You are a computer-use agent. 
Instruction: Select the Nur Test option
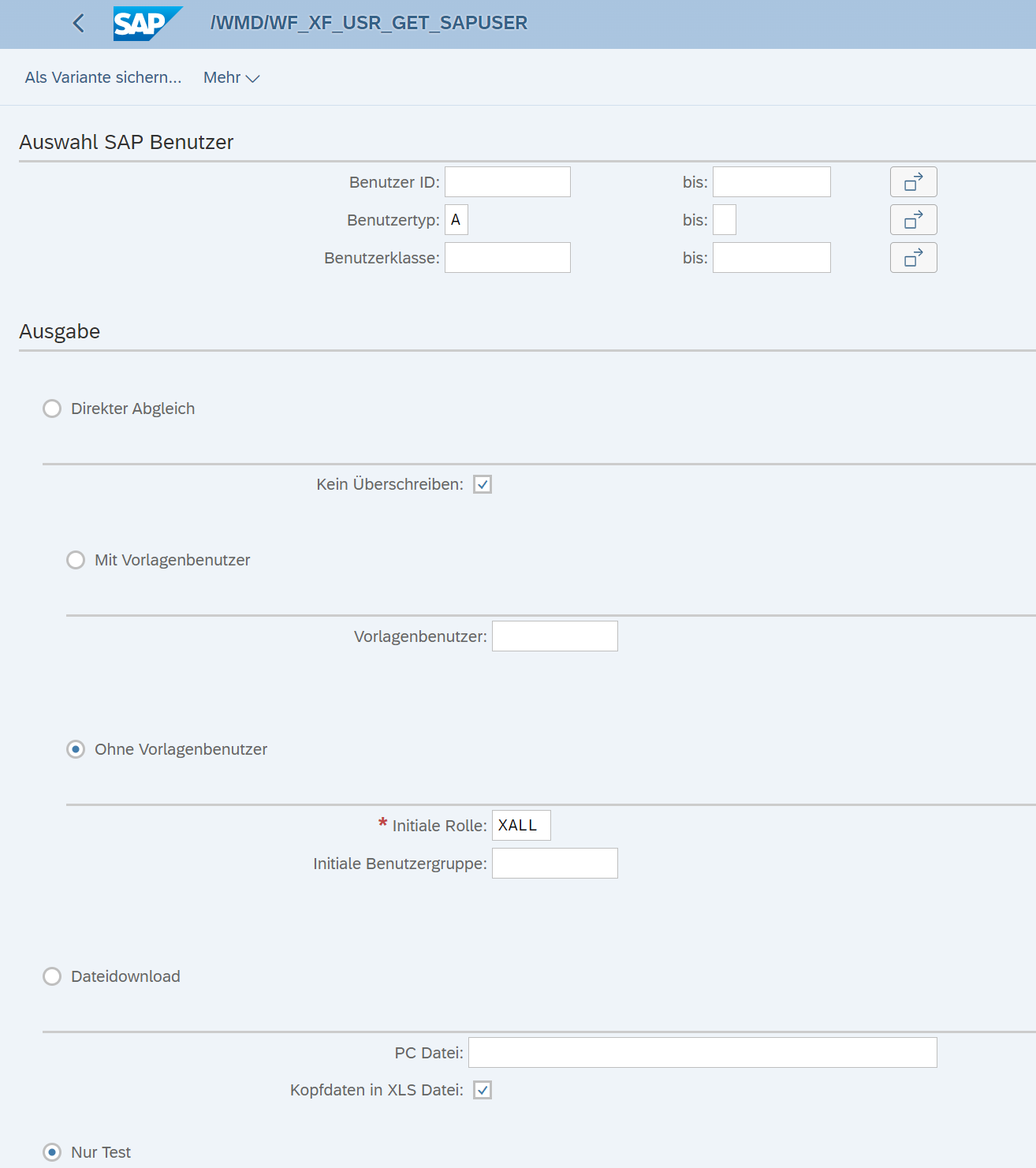(52, 1151)
